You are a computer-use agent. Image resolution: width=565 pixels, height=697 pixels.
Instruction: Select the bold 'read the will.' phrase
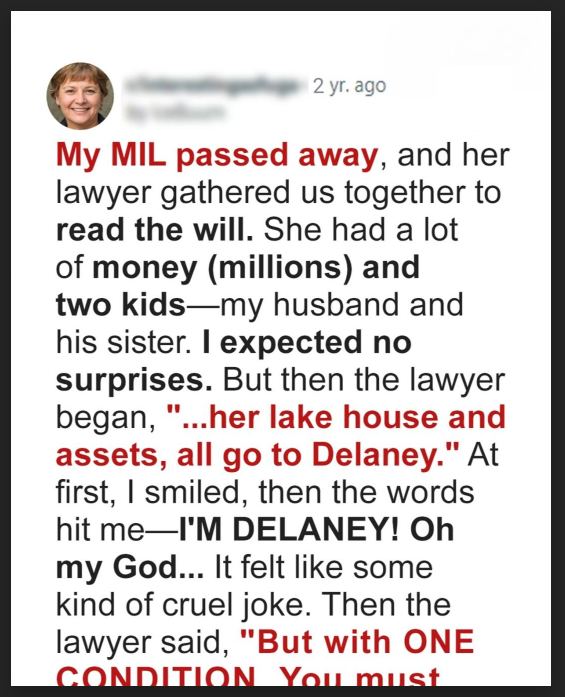tap(155, 230)
